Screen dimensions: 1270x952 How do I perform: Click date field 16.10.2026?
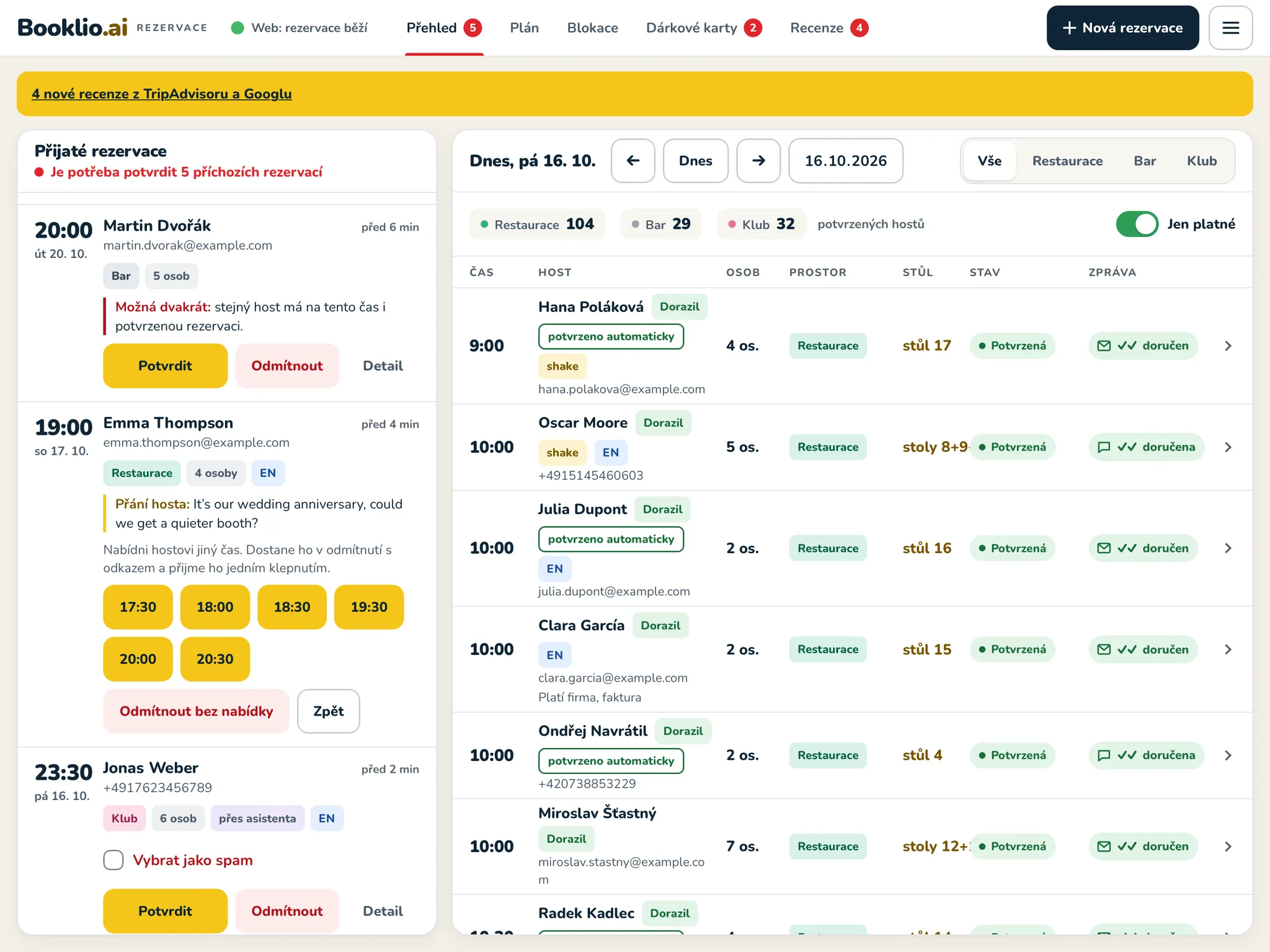pyautogui.click(x=846, y=161)
